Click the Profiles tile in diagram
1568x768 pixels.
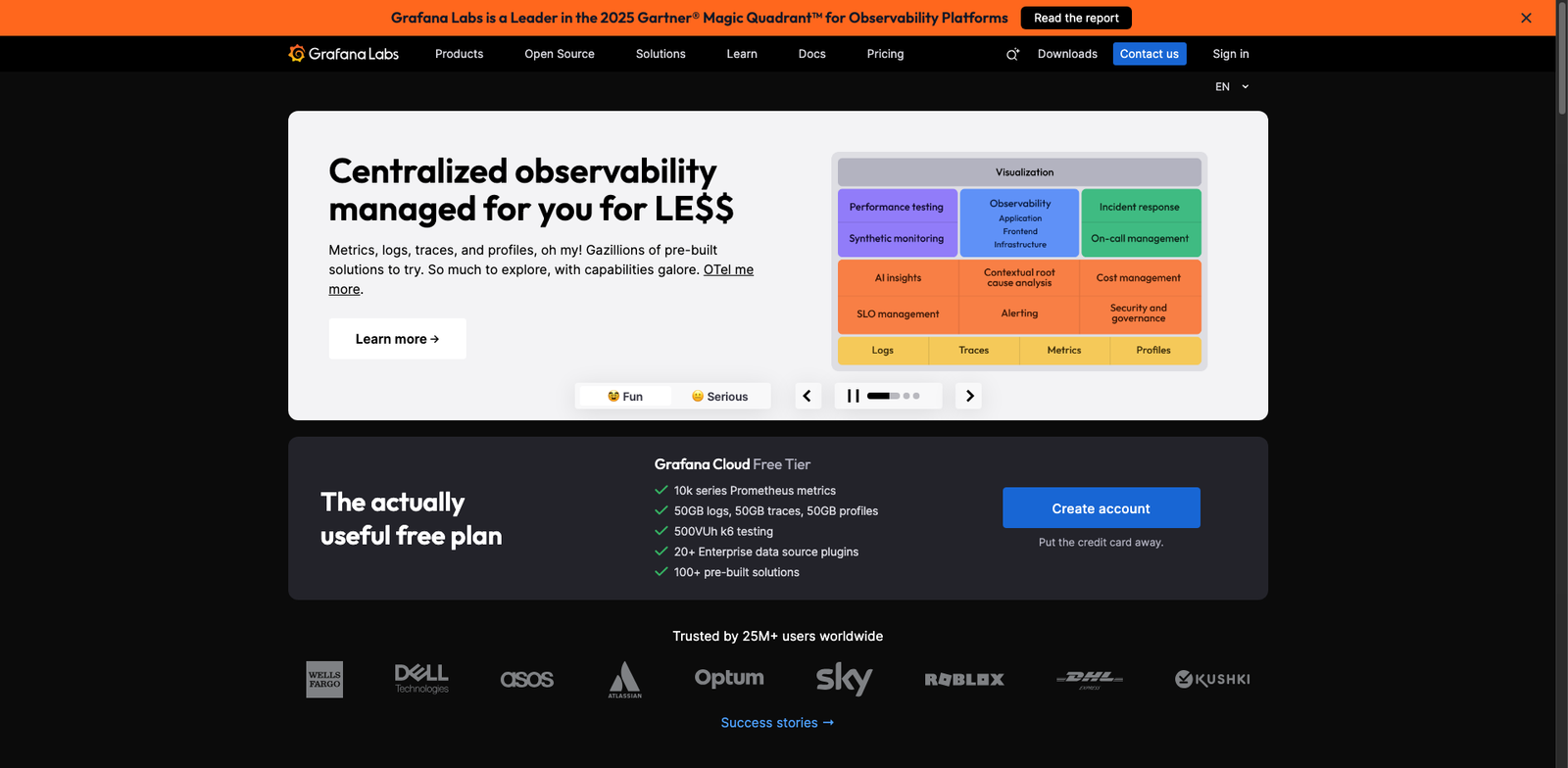coord(1154,351)
